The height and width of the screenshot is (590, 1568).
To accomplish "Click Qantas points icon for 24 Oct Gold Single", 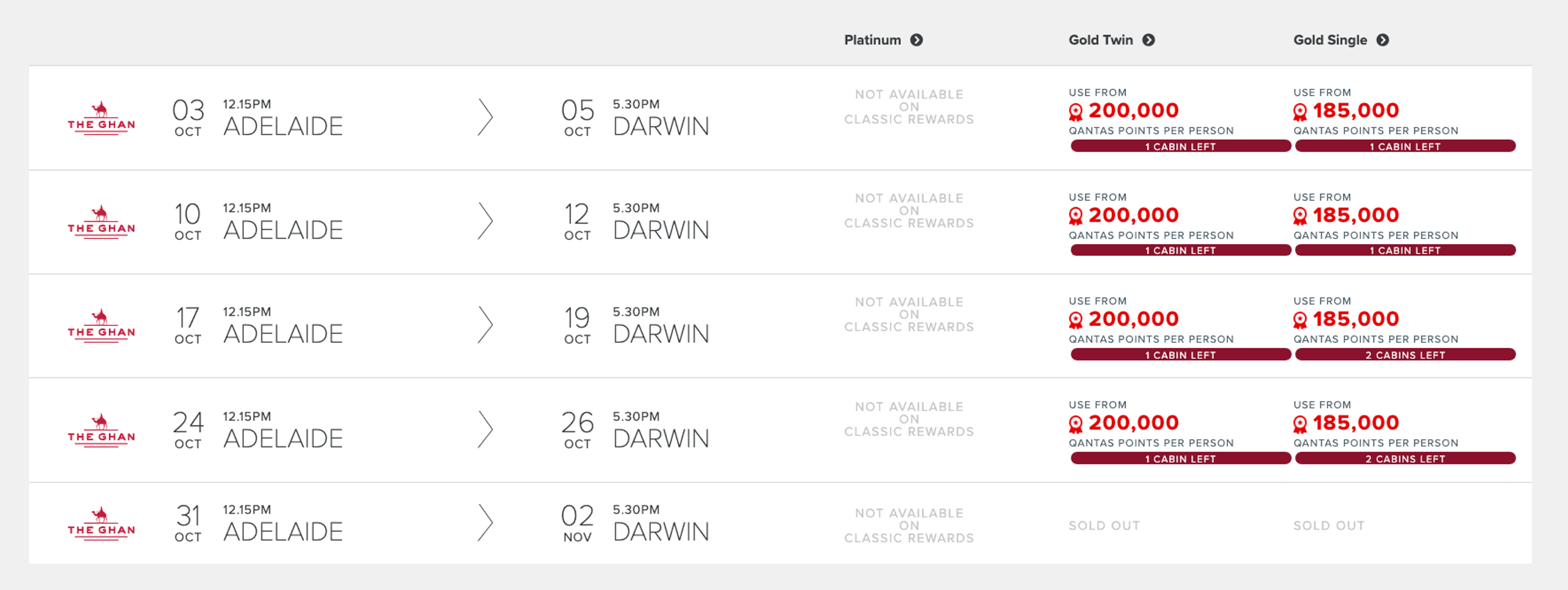I will 1300,424.
